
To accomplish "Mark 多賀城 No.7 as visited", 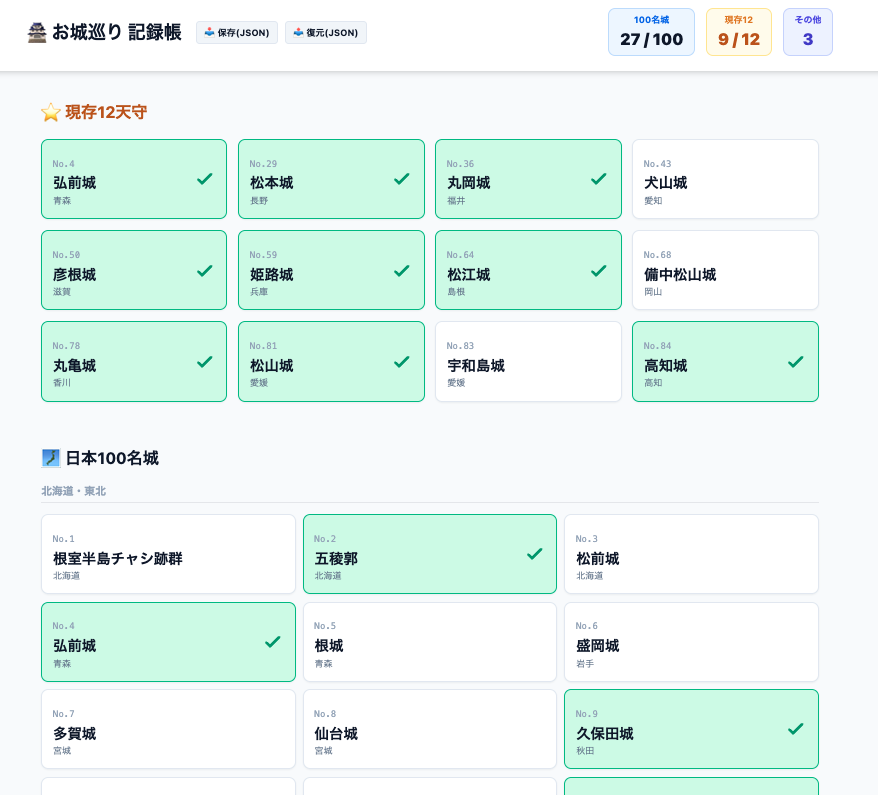I will click(x=168, y=729).
